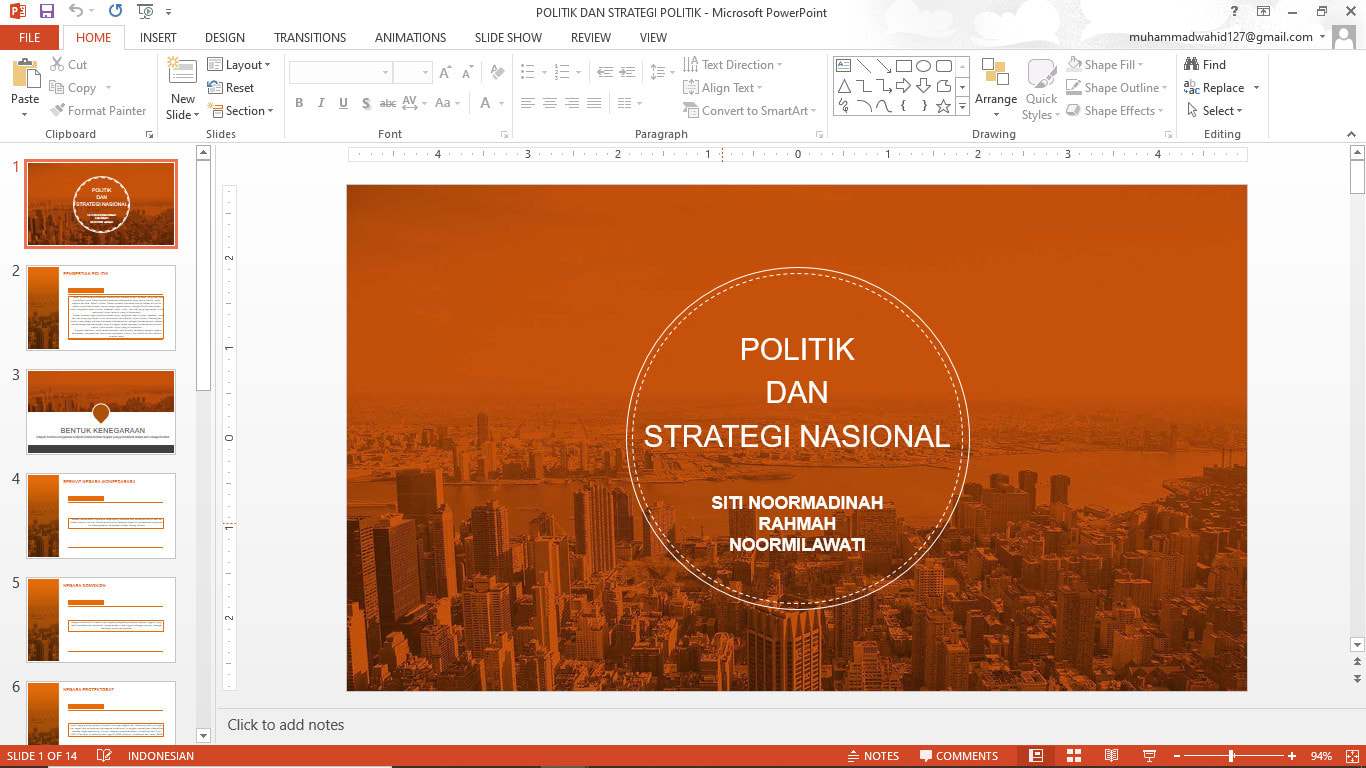Click the zoom slider handle
Screen dimensions: 1366x768
[1232, 756]
